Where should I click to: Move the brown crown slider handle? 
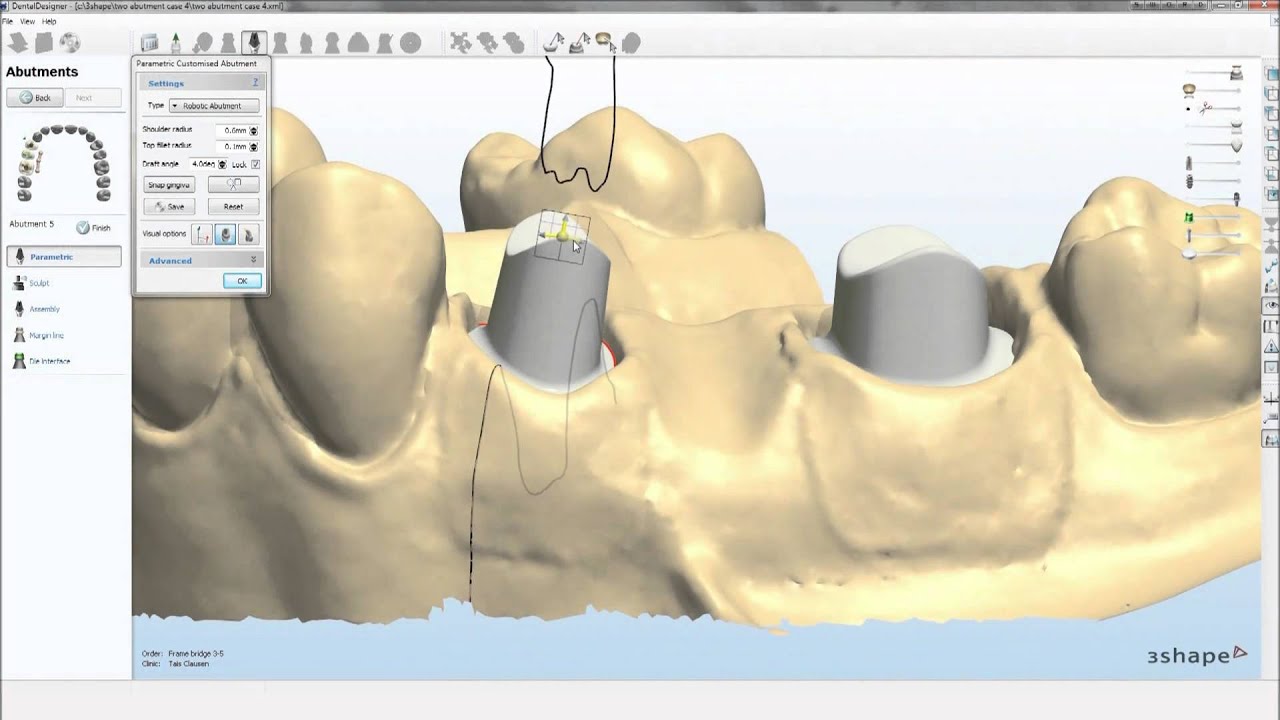(1189, 89)
